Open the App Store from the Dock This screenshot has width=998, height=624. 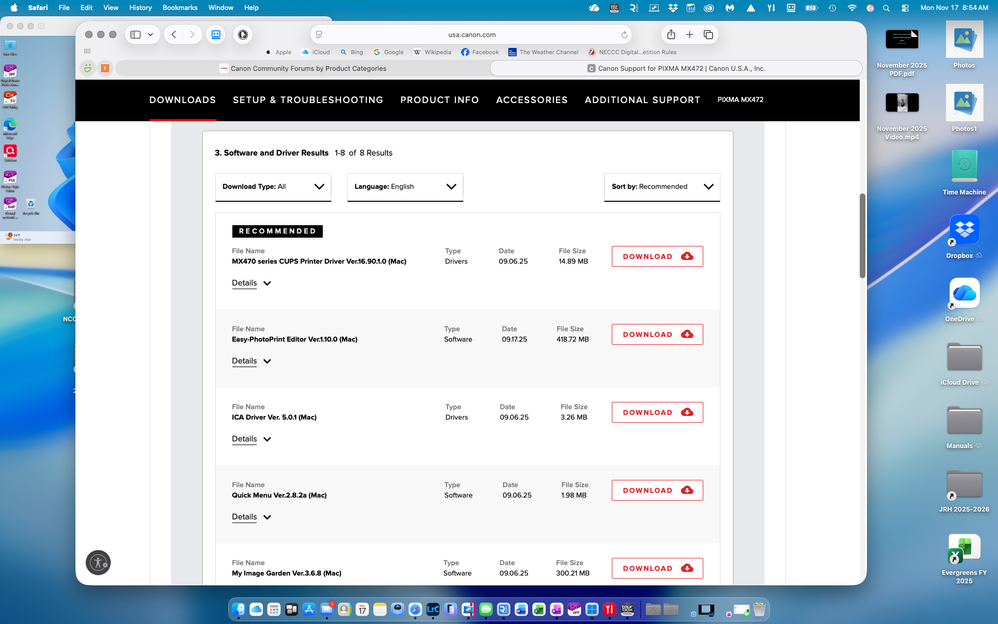(x=307, y=608)
